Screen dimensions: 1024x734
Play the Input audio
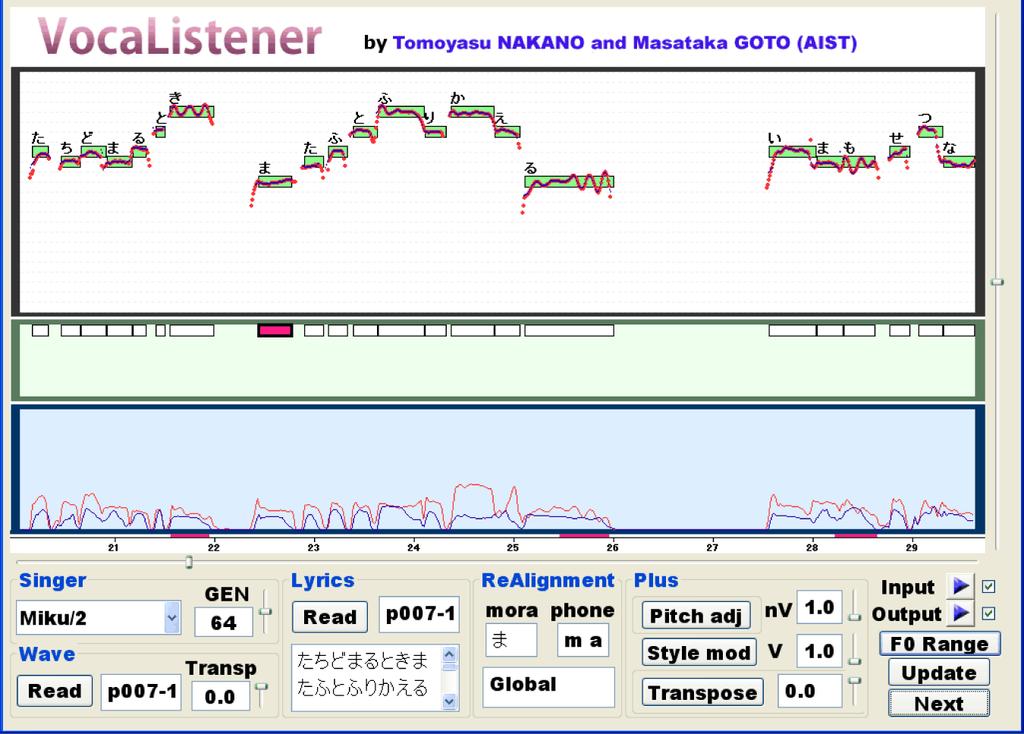960,586
